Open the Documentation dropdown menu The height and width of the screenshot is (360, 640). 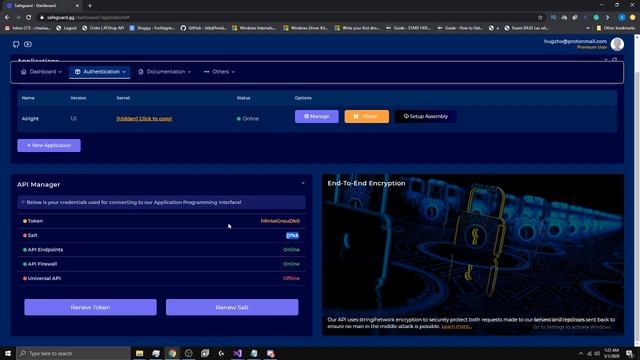tap(165, 72)
